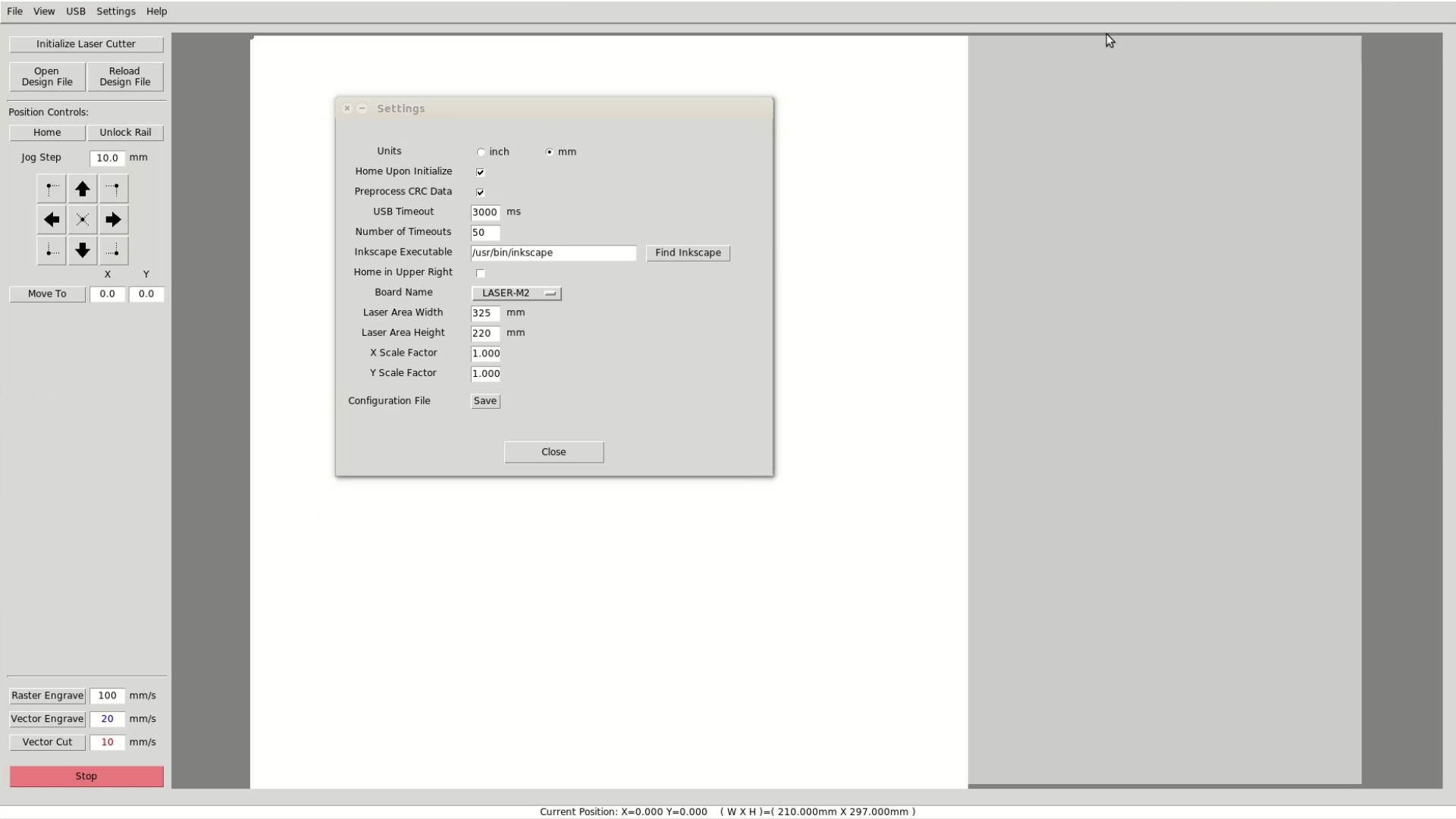The image size is (1456, 819).
Task: Click the Move To X coordinate field
Action: tap(107, 294)
